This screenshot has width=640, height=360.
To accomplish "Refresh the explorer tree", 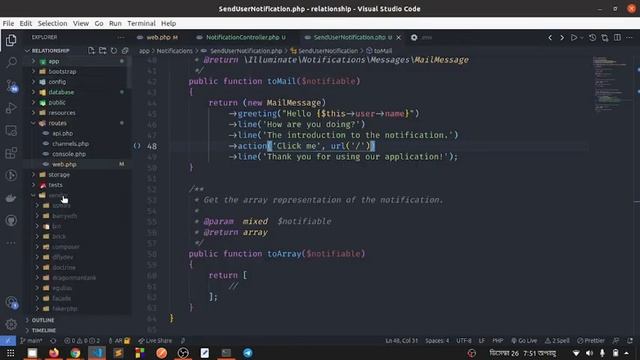I will pyautogui.click(x=114, y=51).
